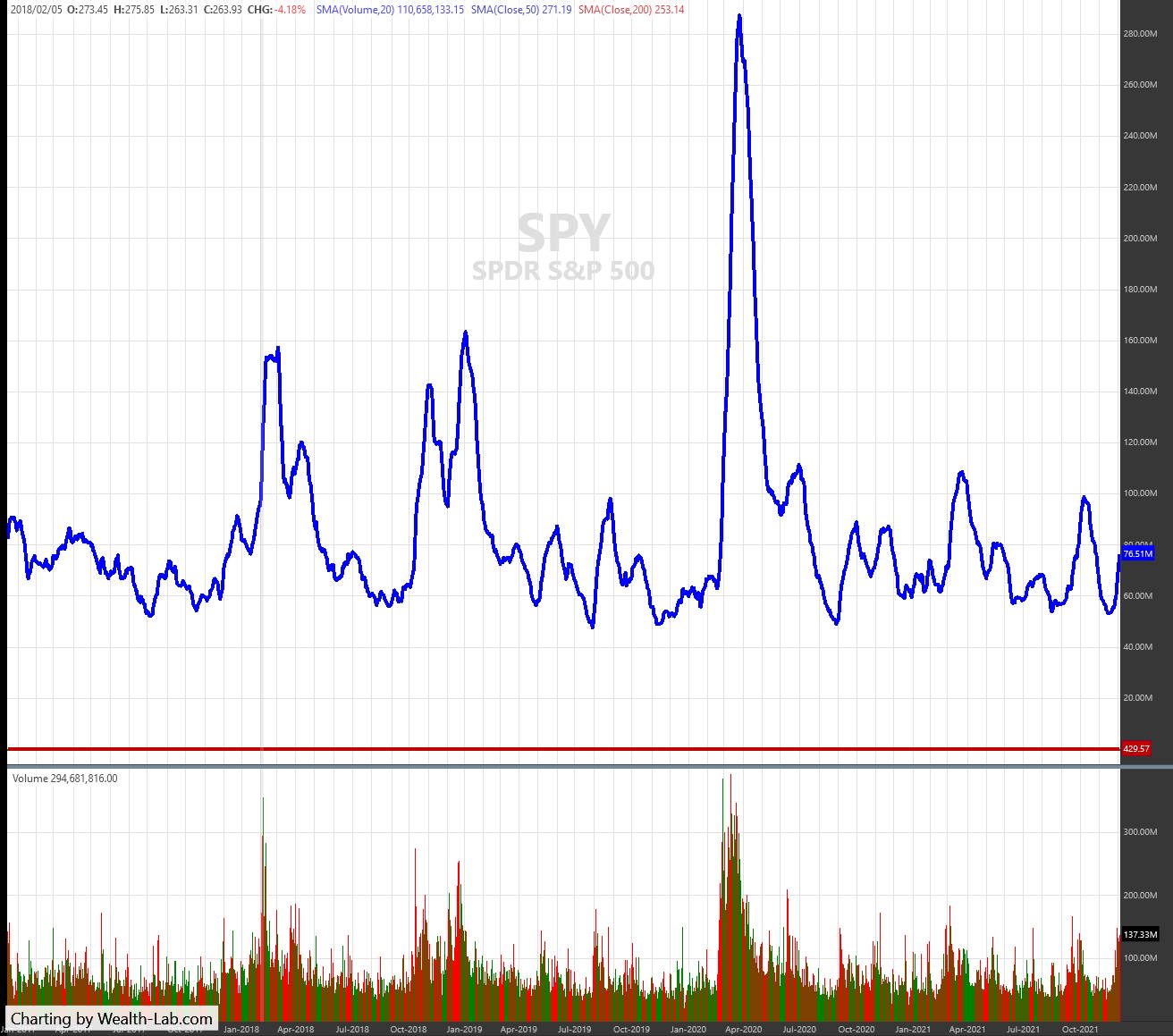Screen dimensions: 1173x1036
Task: Click the "280.00M" axis label
Action: [1141, 34]
